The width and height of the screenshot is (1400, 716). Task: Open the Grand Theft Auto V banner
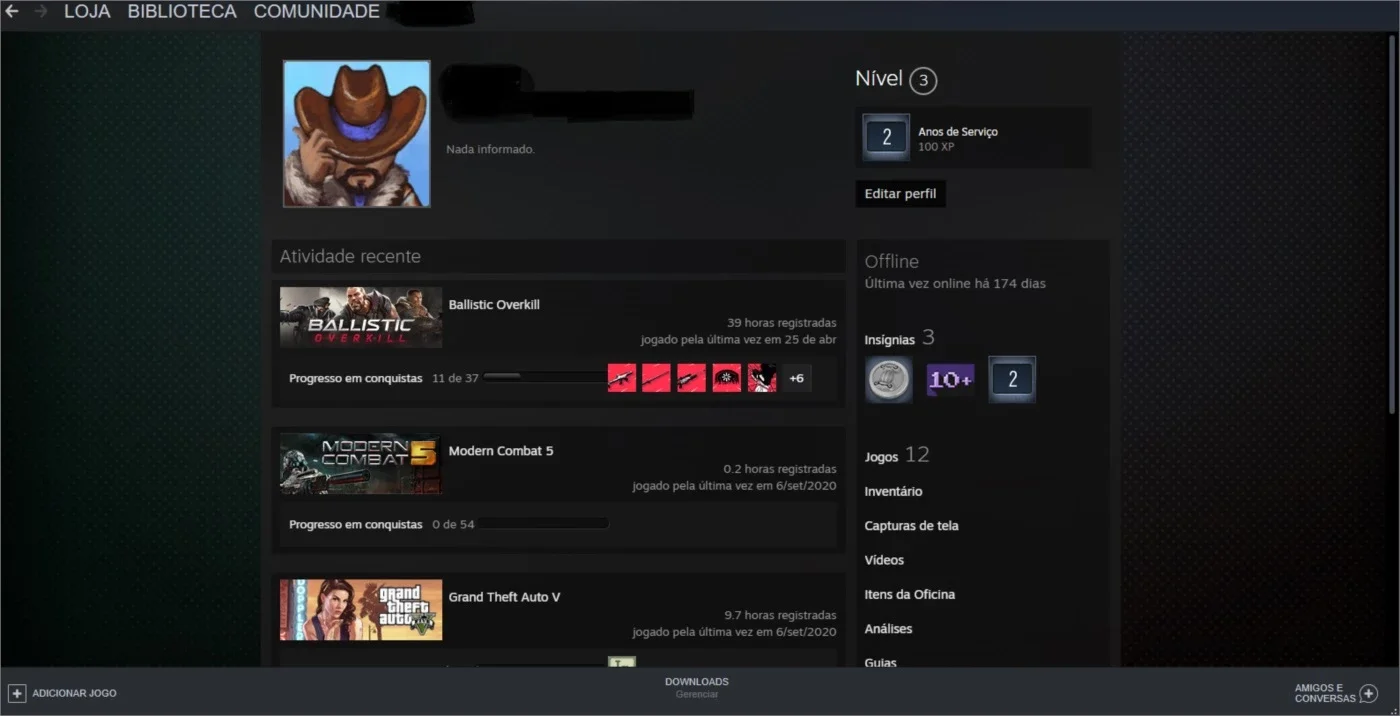click(x=361, y=610)
